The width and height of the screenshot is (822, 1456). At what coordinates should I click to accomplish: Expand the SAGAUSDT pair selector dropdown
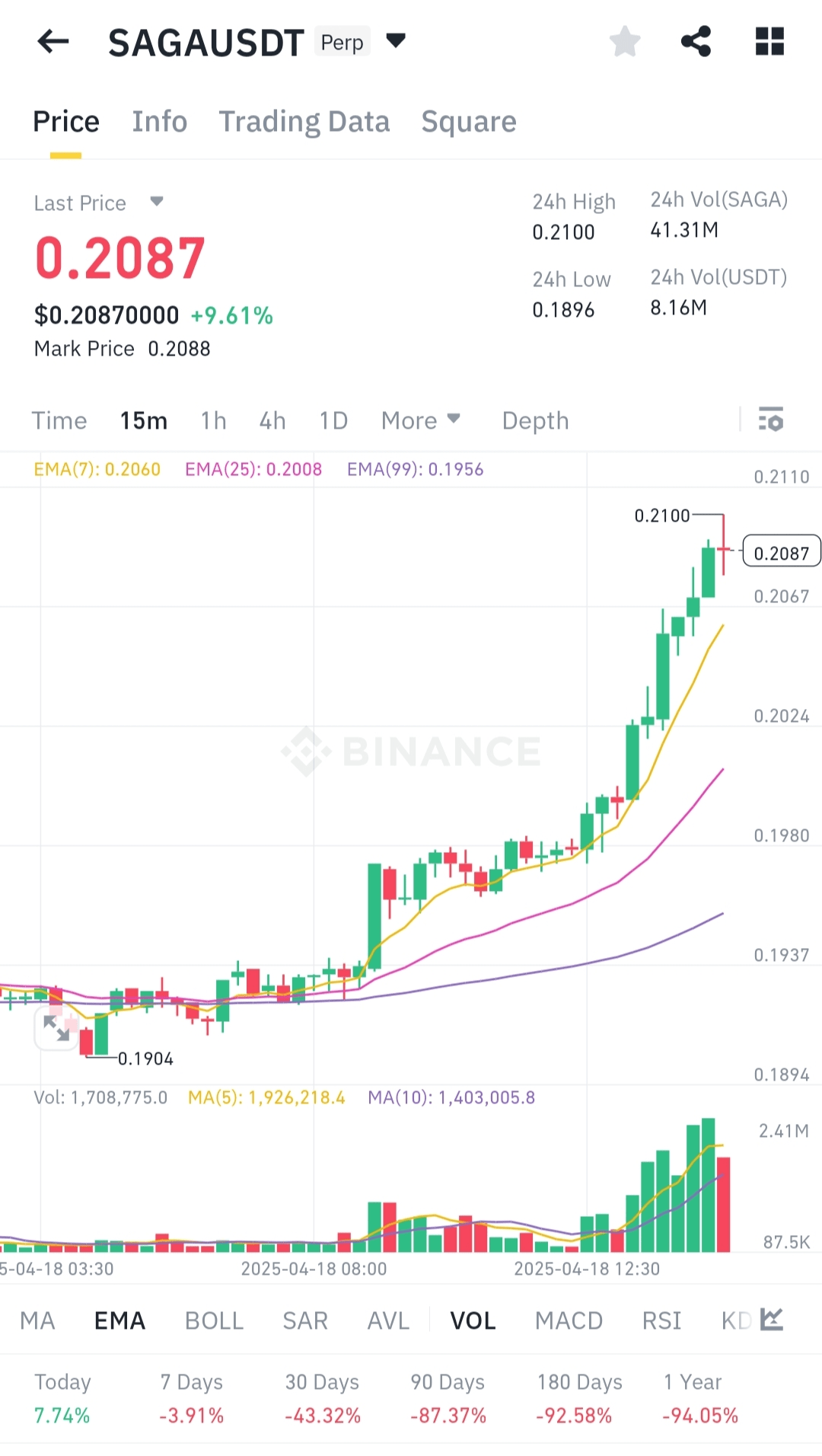point(396,40)
